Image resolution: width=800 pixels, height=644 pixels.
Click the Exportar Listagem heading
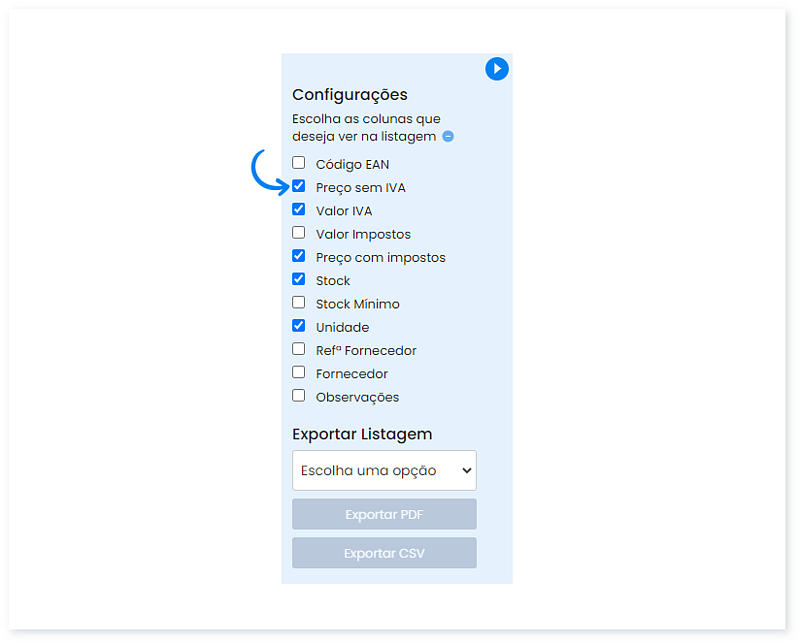361,434
